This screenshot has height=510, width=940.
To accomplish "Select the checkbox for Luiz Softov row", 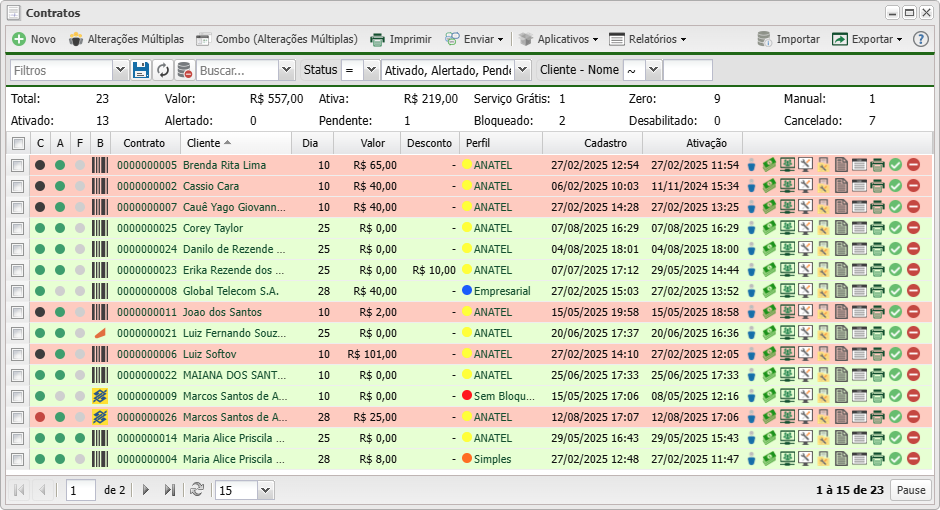I will 17,354.
